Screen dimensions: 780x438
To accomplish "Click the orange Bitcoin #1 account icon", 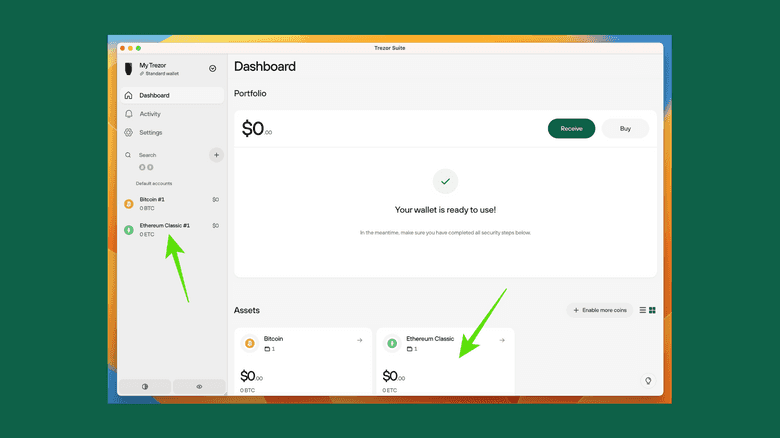I will pos(128,203).
